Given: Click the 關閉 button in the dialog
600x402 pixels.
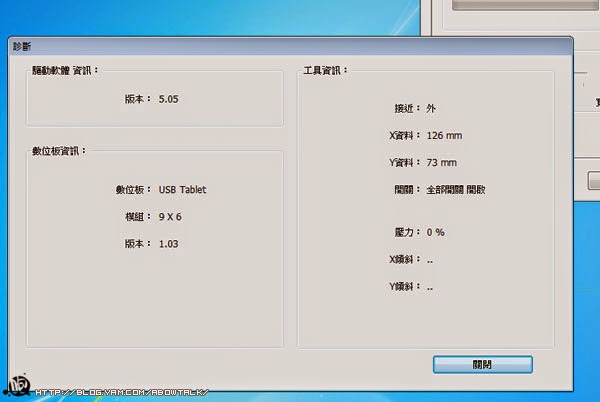Looking at the screenshot, I should pyautogui.click(x=483, y=365).
